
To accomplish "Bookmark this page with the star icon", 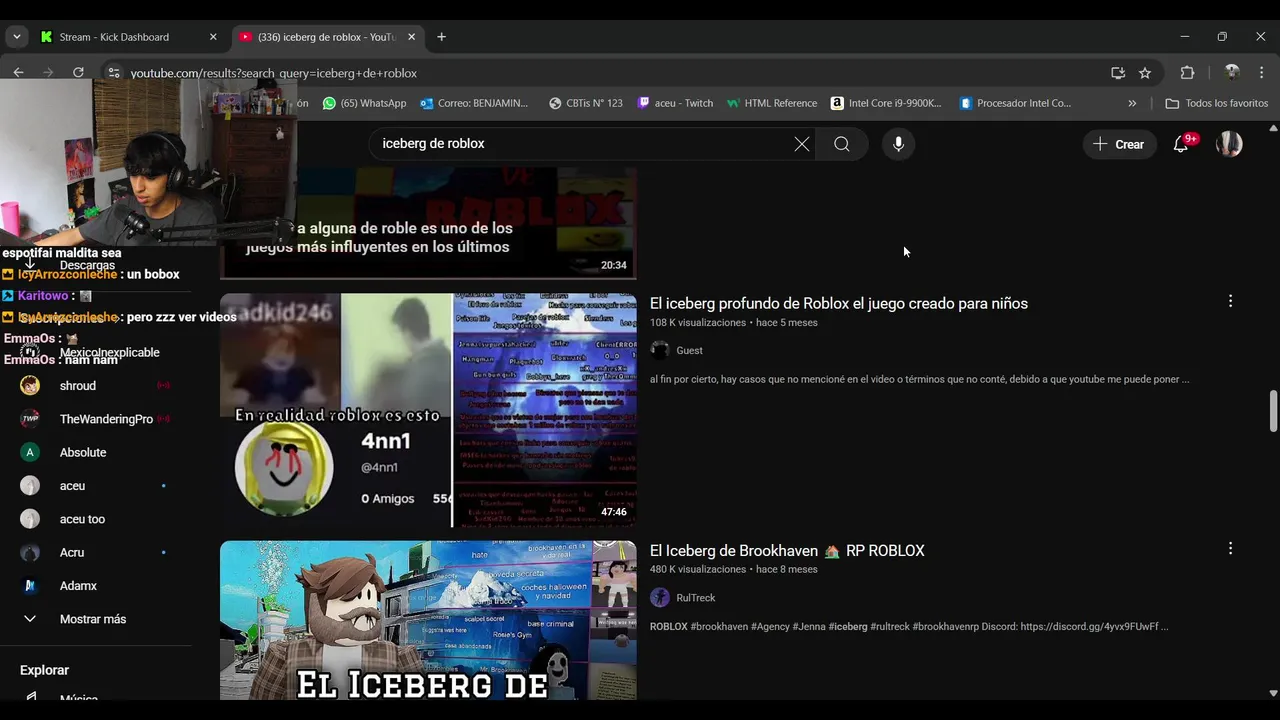I will [x=1145, y=73].
